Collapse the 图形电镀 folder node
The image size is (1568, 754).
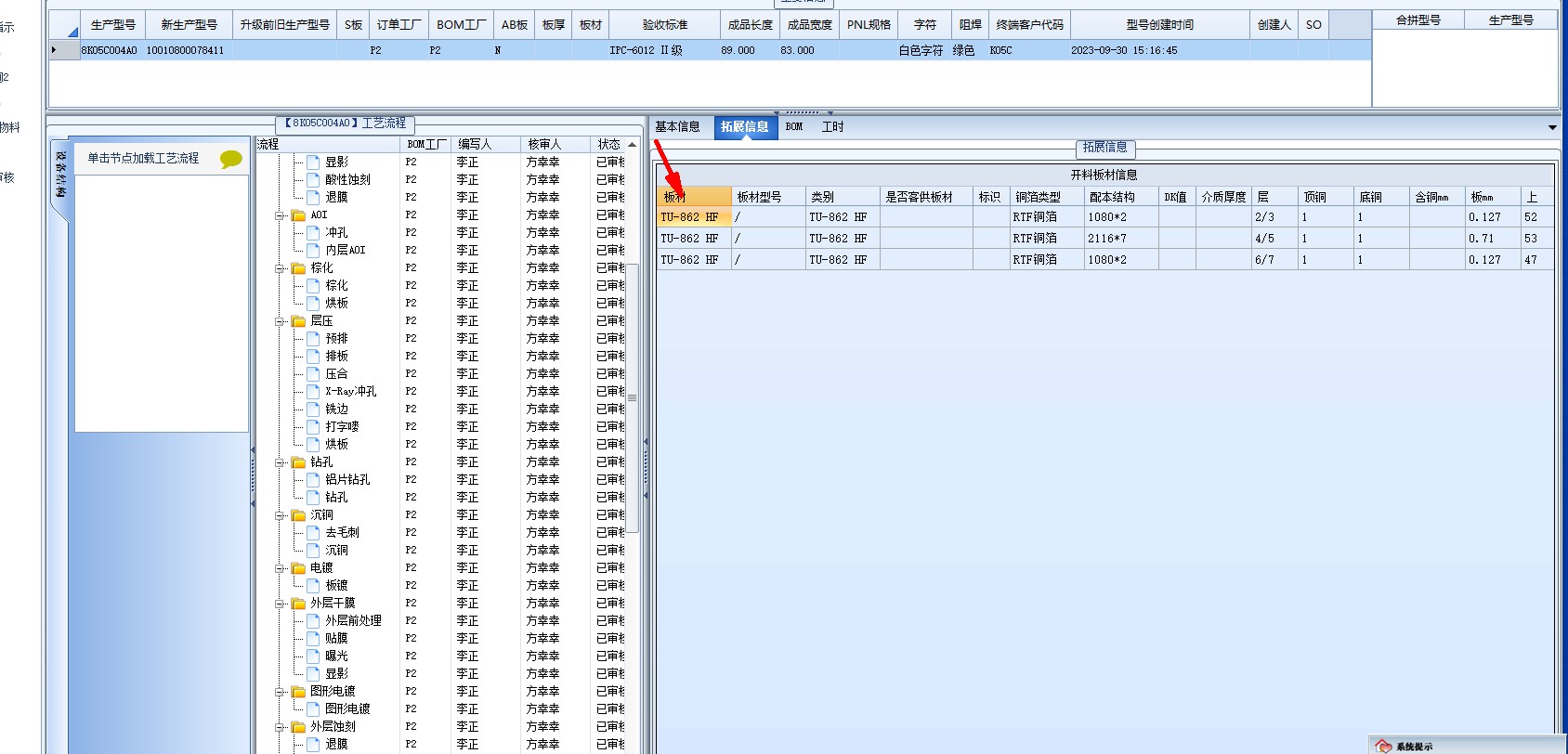280,692
